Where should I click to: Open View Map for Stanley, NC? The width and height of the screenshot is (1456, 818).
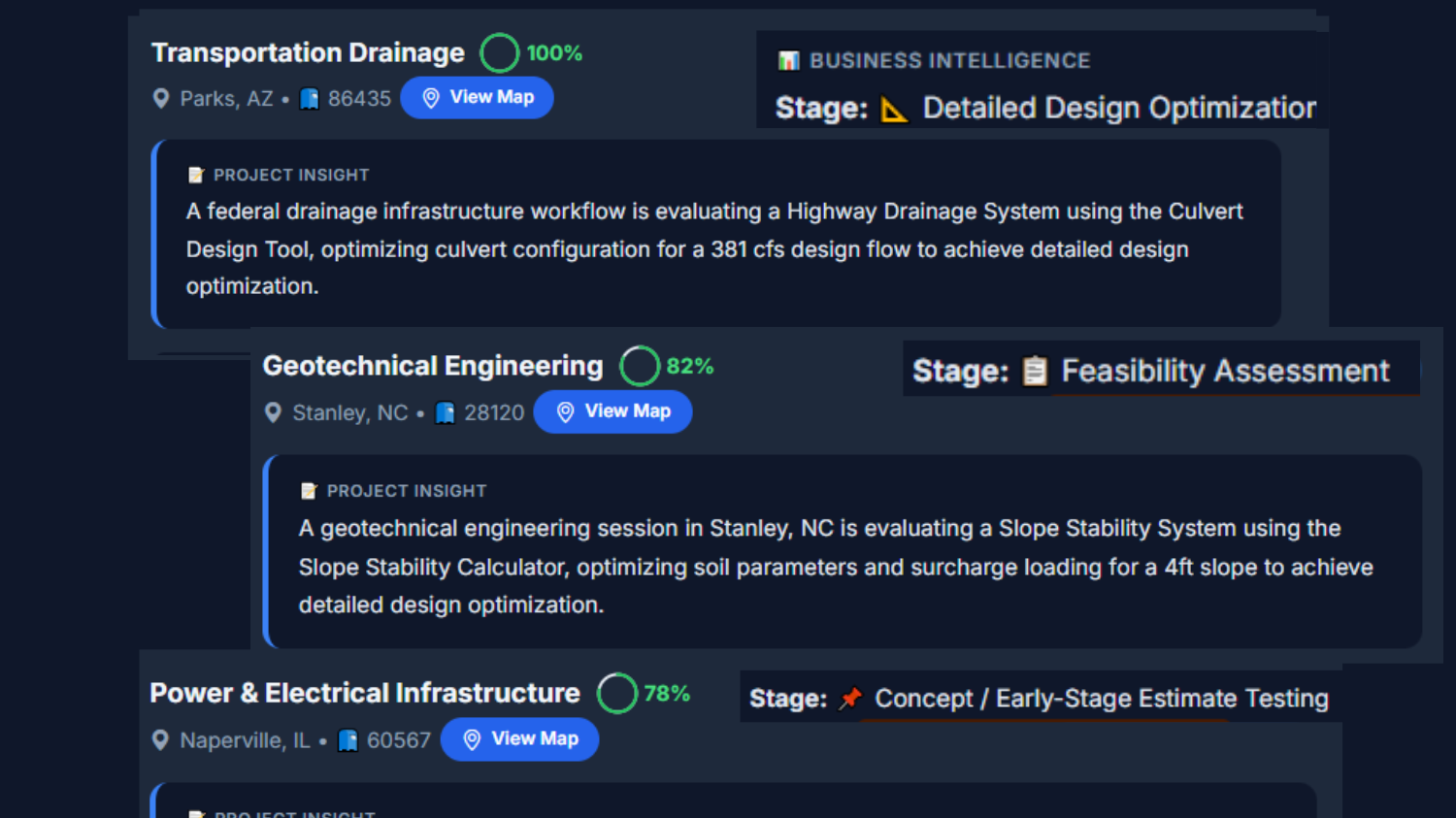612,411
